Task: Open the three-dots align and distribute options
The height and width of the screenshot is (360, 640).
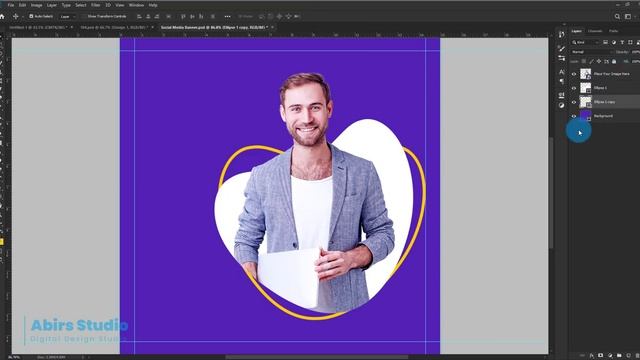Action: coord(227,16)
